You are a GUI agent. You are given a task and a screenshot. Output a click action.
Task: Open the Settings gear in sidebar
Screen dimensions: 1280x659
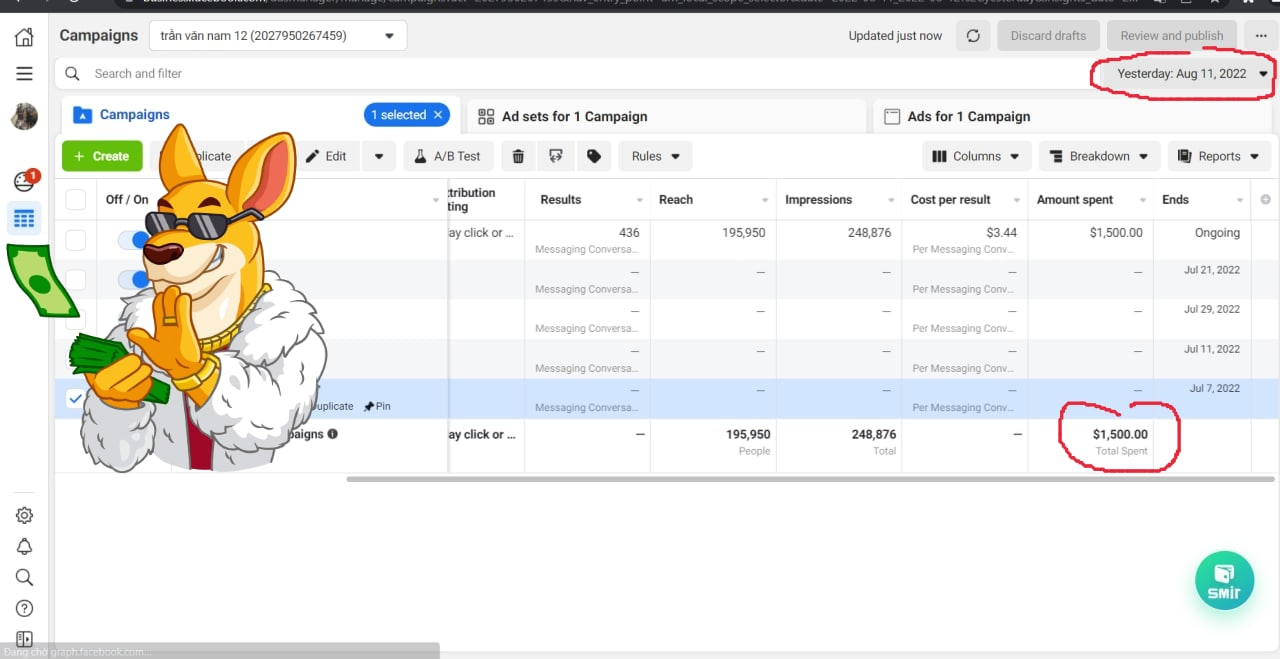24,515
